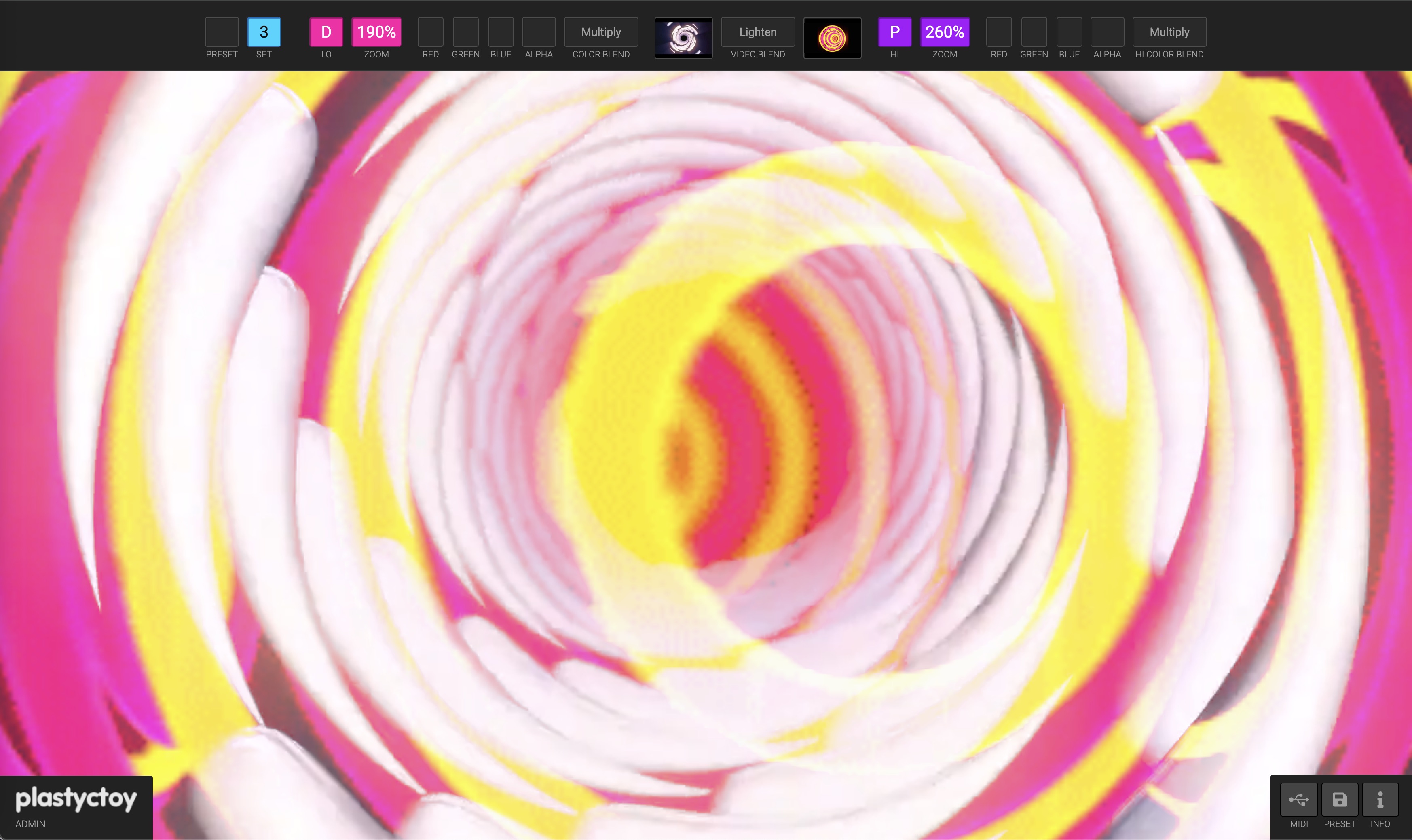Viewport: 1412px width, 840px height.
Task: Select the white spiral LO video thumbnail
Action: point(683,38)
